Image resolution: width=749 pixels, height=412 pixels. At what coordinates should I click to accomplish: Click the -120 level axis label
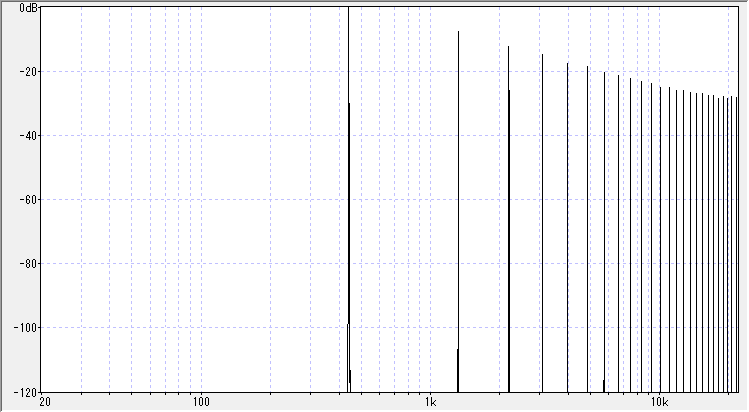click(x=25, y=392)
